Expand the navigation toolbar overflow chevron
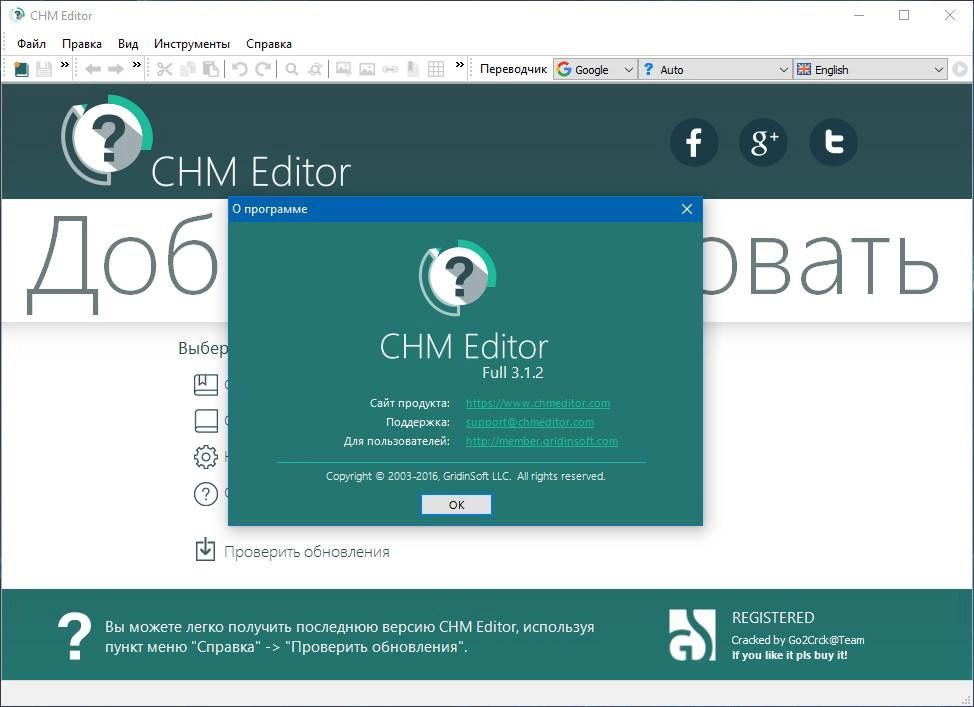Image resolution: width=974 pixels, height=707 pixels. coord(137,65)
